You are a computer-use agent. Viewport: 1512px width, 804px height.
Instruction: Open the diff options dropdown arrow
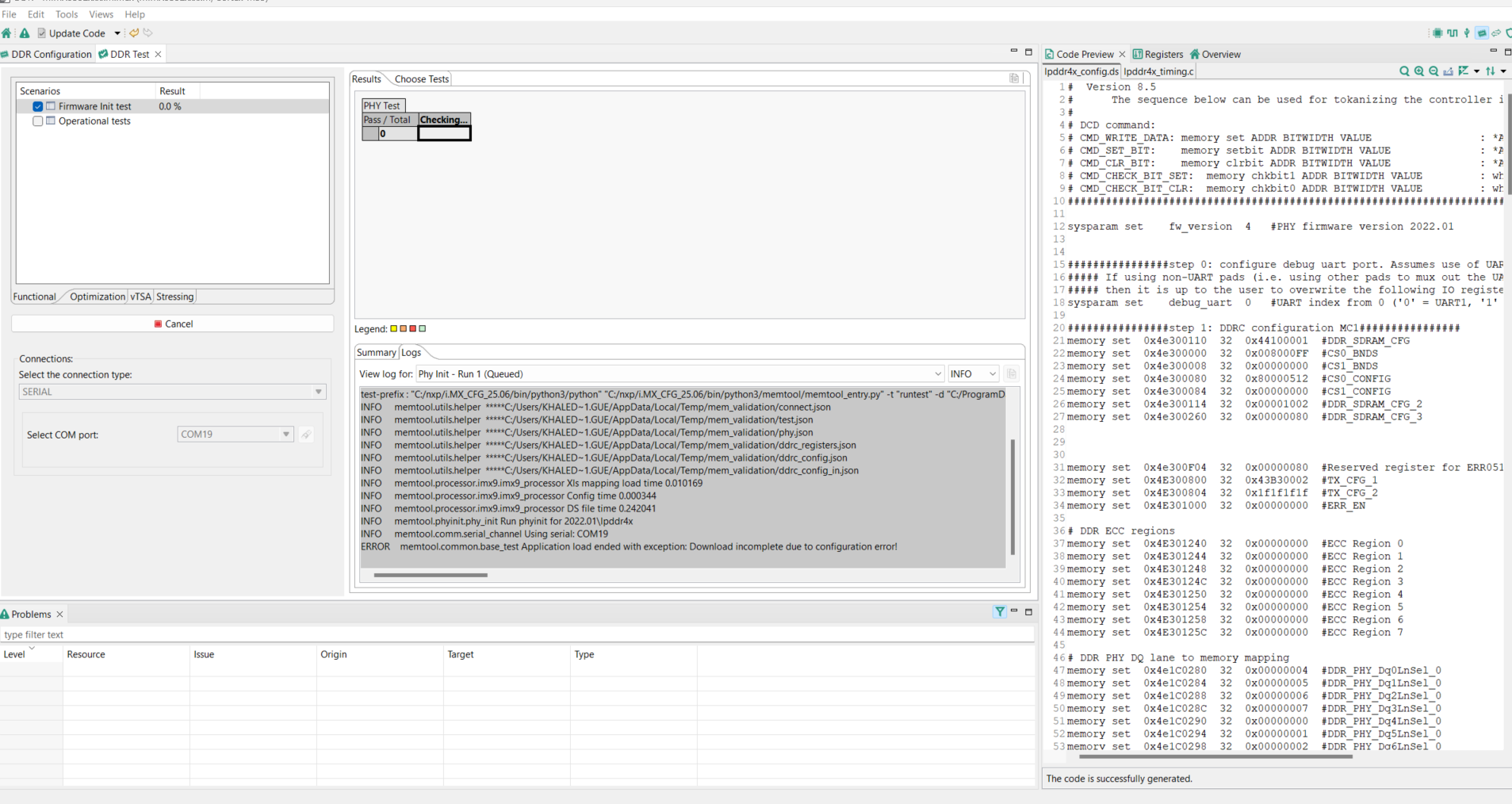coord(1476,71)
